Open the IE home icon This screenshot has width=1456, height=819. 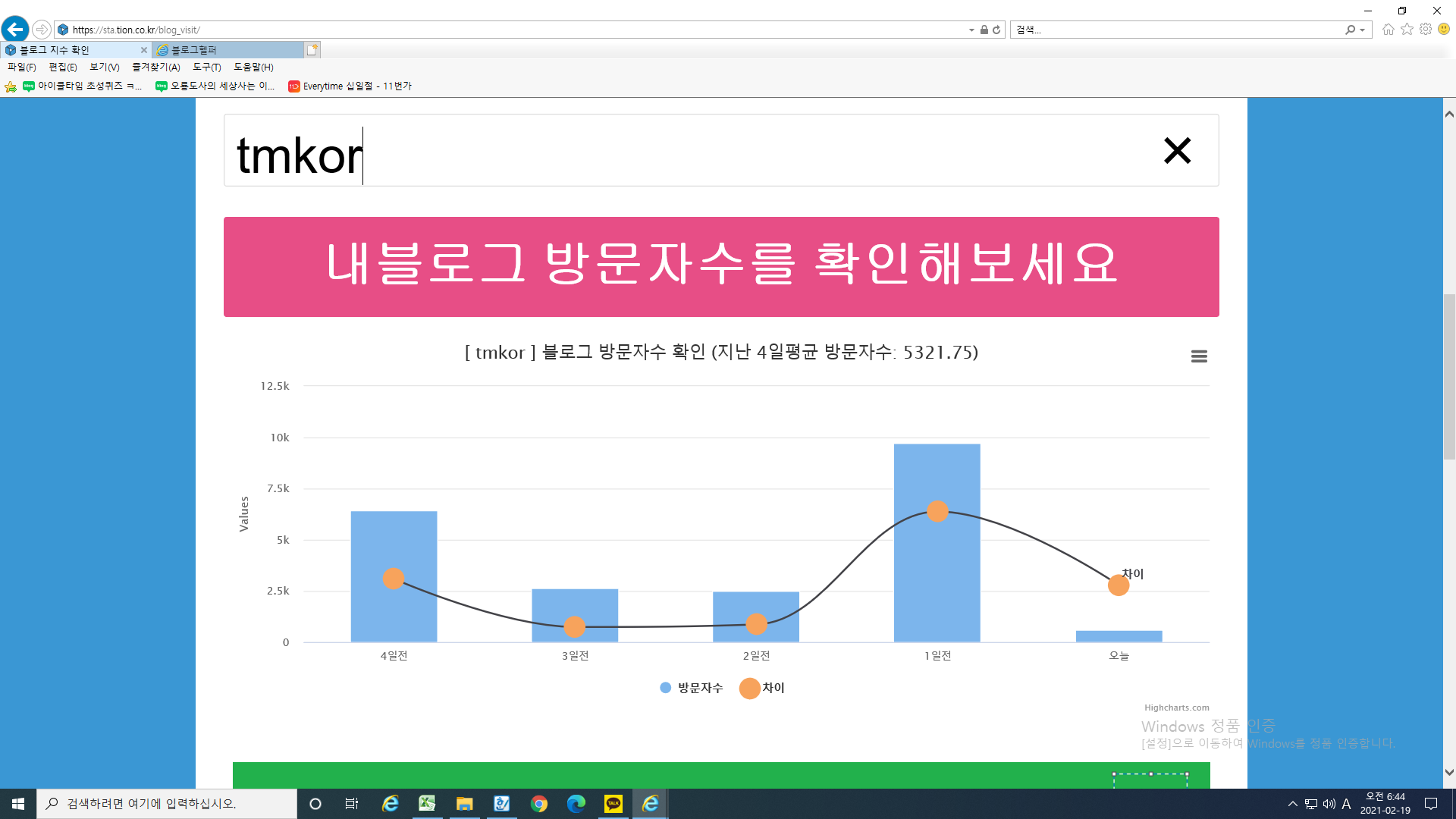[1388, 30]
